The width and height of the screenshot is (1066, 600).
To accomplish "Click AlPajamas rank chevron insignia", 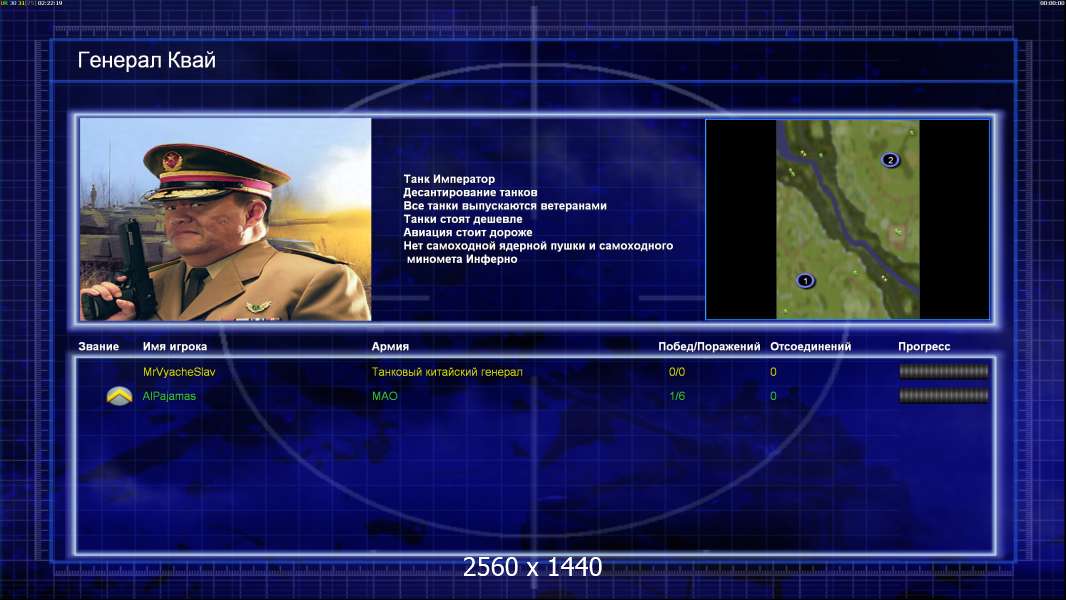I will coord(120,395).
